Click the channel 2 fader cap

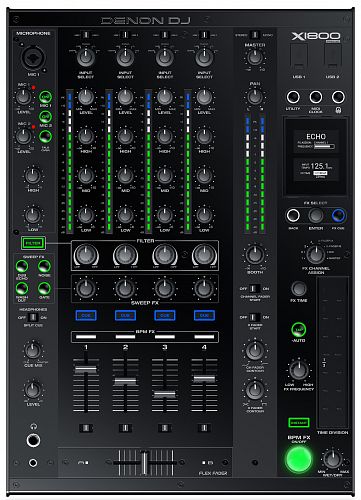[x=125, y=382]
